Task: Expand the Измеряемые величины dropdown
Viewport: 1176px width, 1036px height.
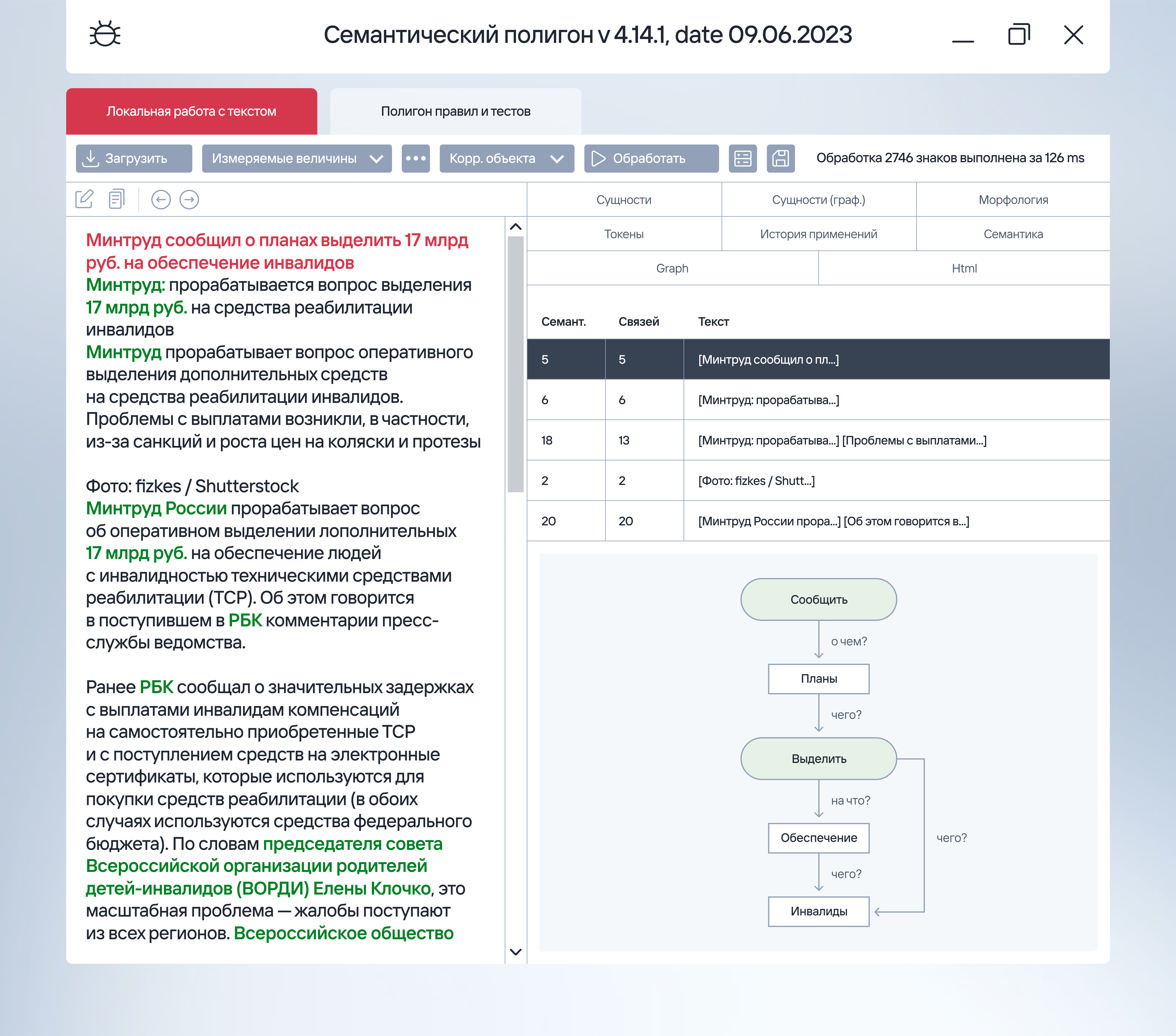Action: pos(296,158)
